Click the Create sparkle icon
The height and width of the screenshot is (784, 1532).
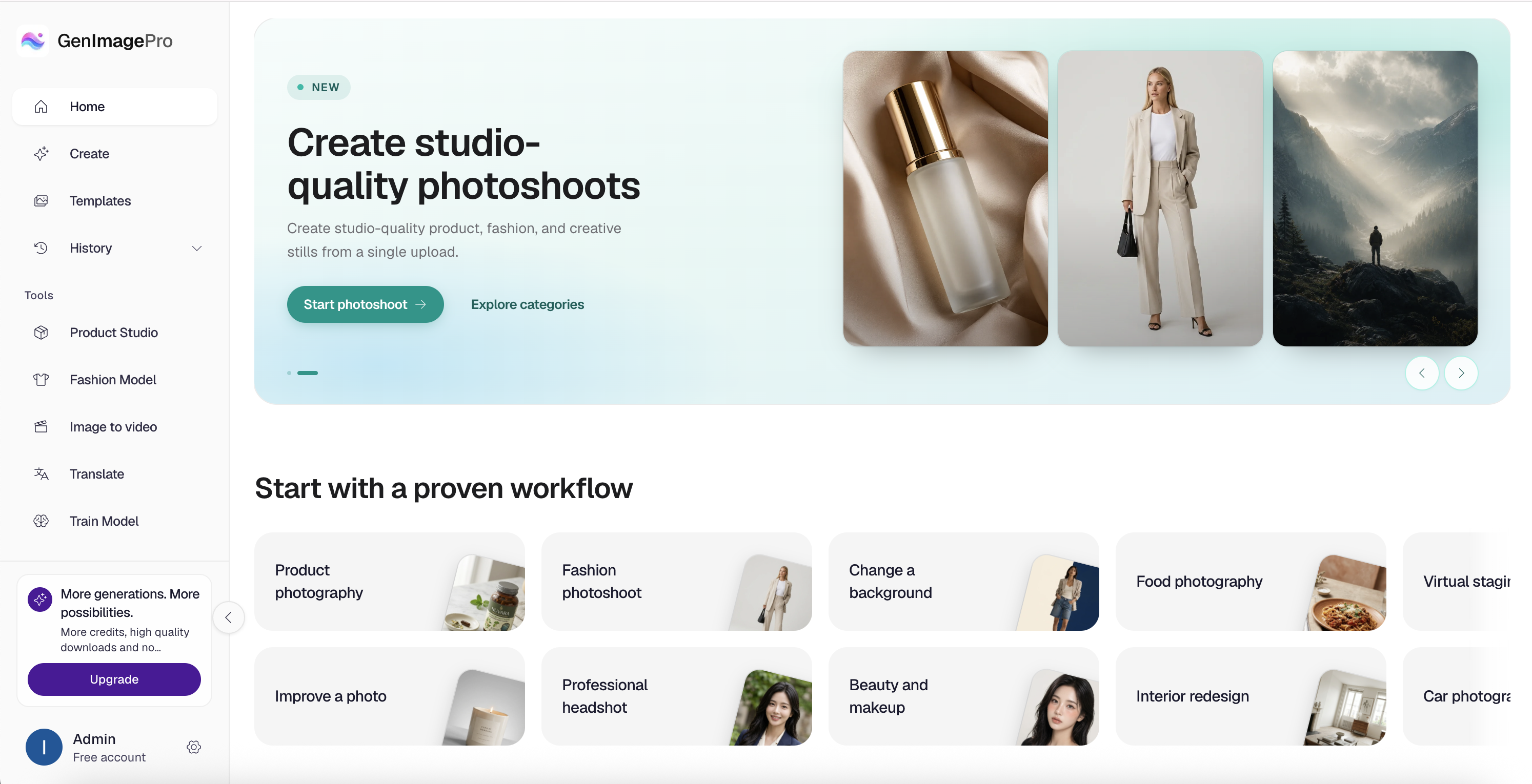coord(41,154)
